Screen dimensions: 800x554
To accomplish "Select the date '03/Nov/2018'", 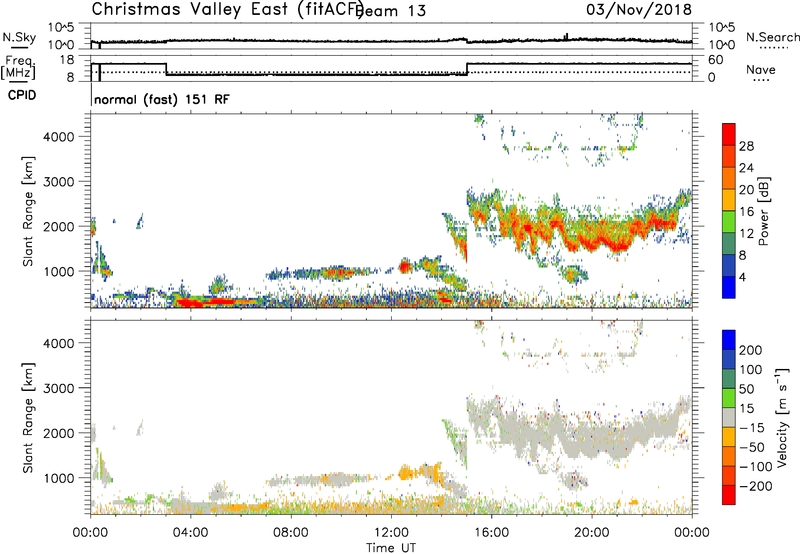I will pos(639,10).
